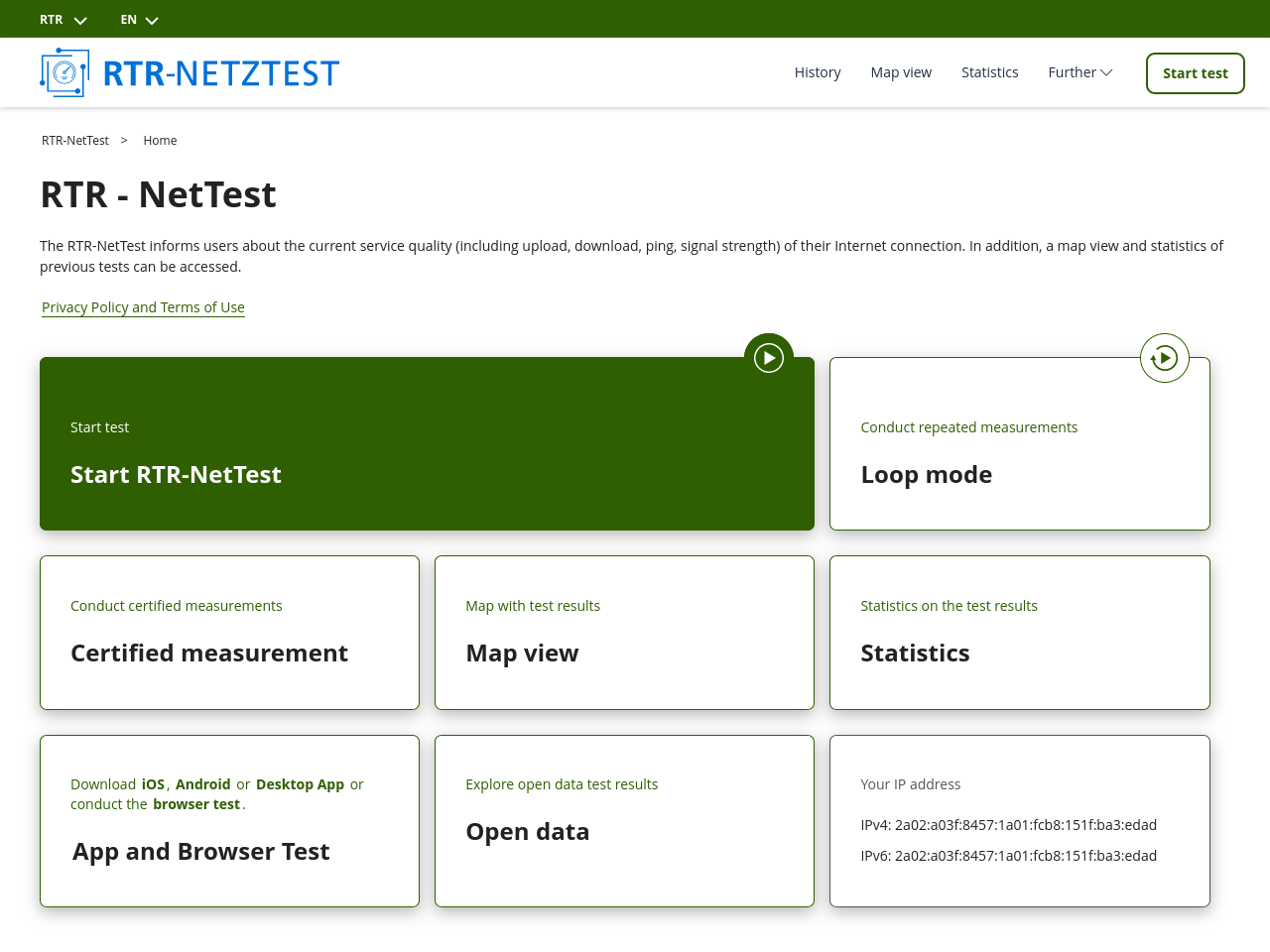This screenshot has height=952, width=1270.
Task: Open Privacy Policy and Terms of Use
Action: point(143,307)
